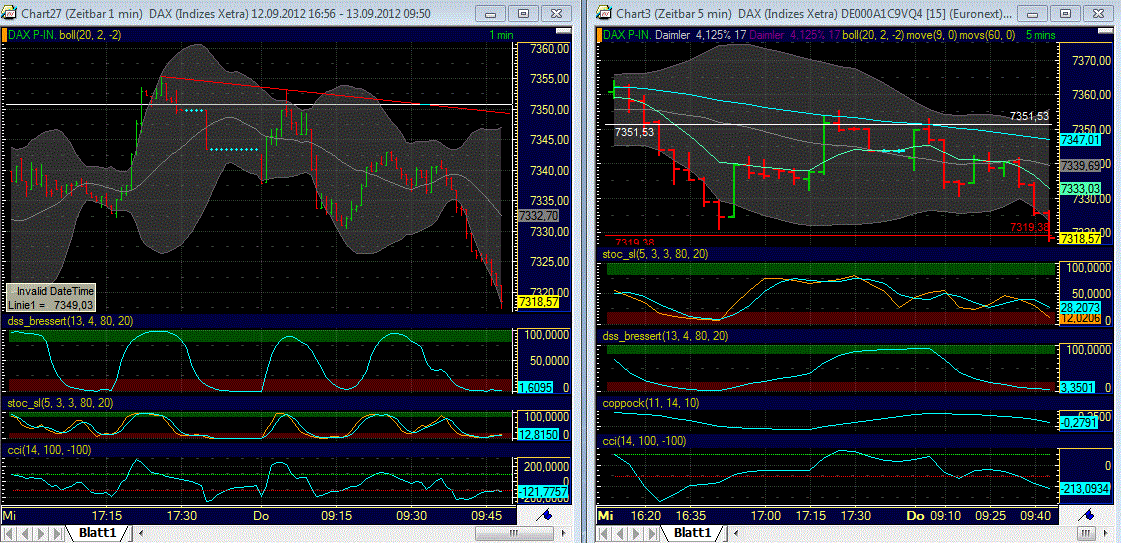This screenshot has width=1121, height=543.
Task: Click the blue flag icon in Chart27
Action: (x=544, y=514)
